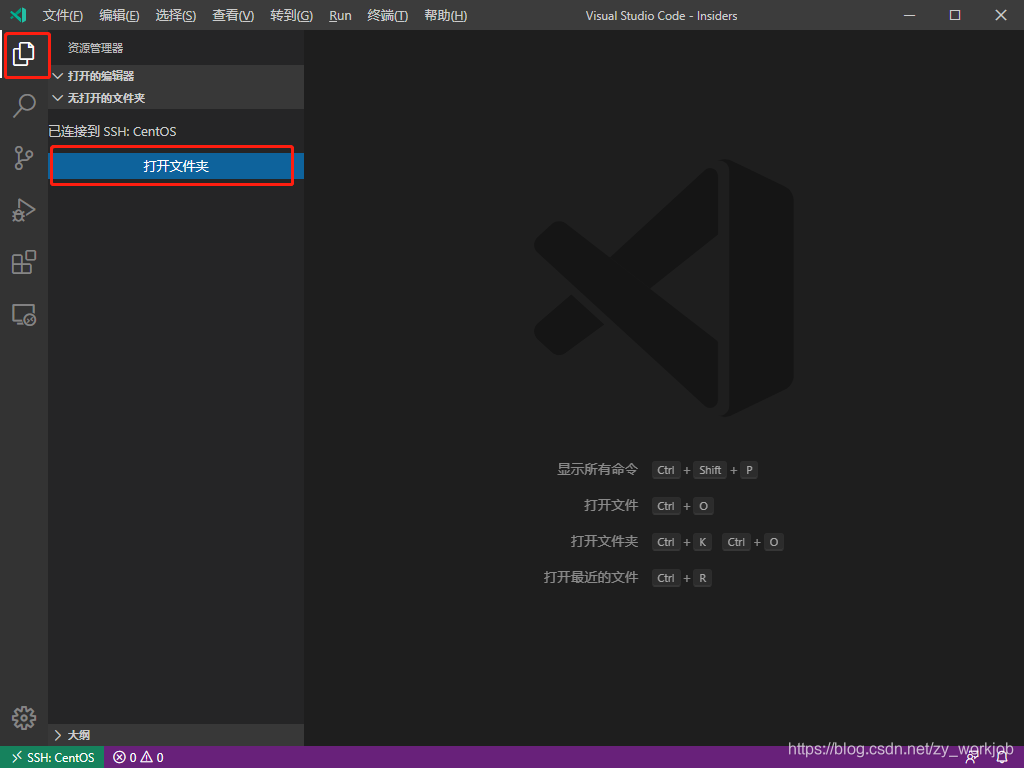1024x768 pixels.
Task: Open the errors and warnings status item
Action: [138, 758]
